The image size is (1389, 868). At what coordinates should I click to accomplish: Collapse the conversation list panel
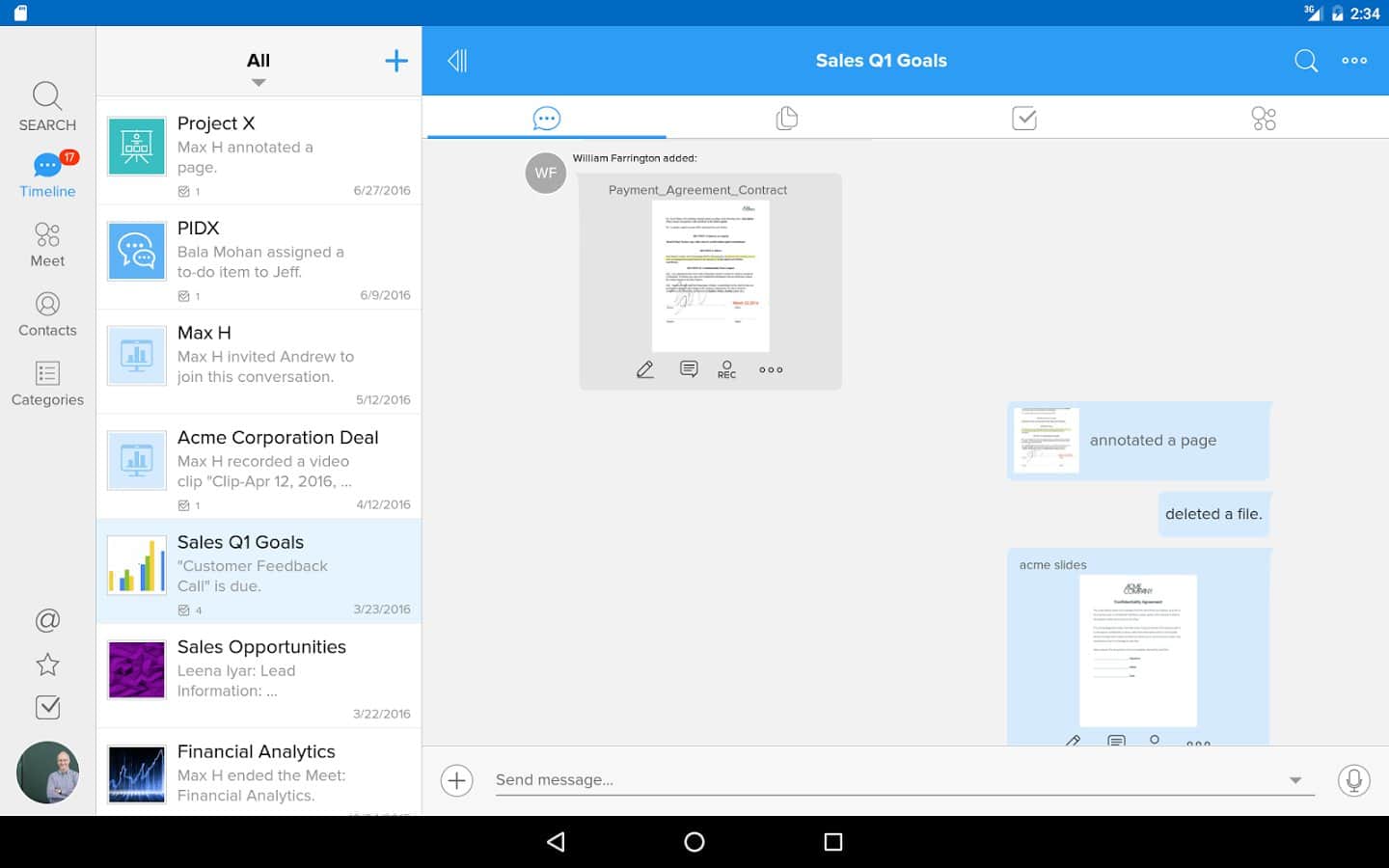(457, 61)
